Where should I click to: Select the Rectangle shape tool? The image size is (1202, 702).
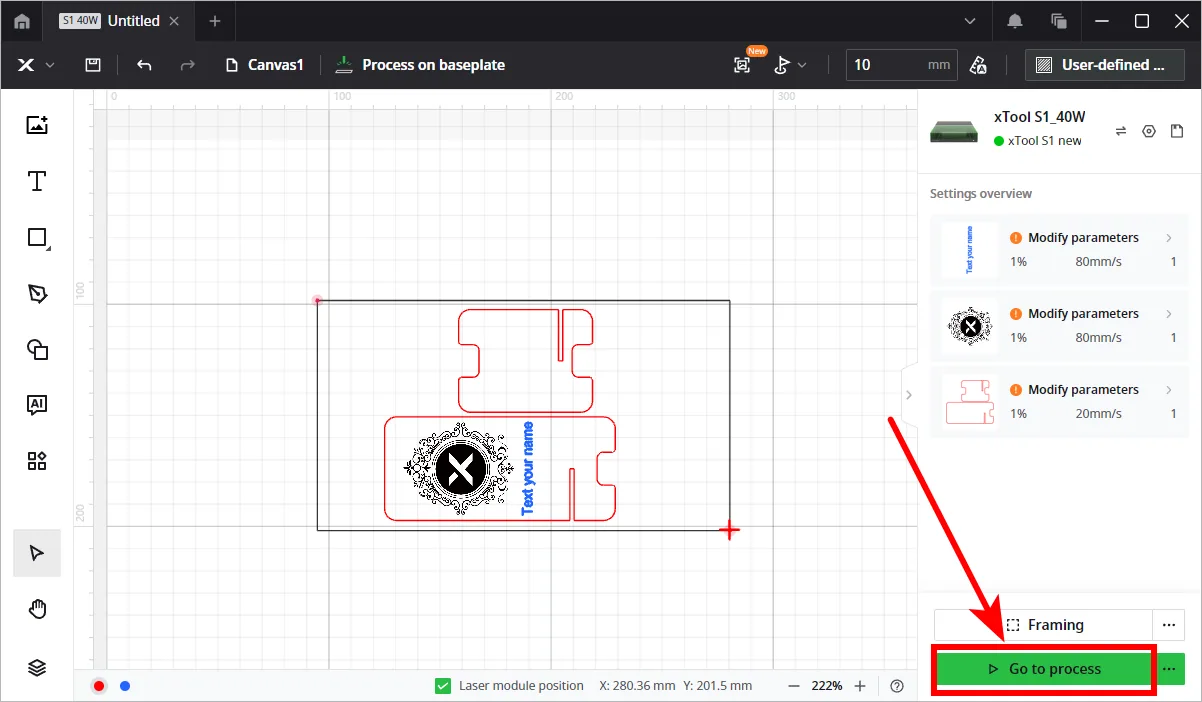[37, 237]
